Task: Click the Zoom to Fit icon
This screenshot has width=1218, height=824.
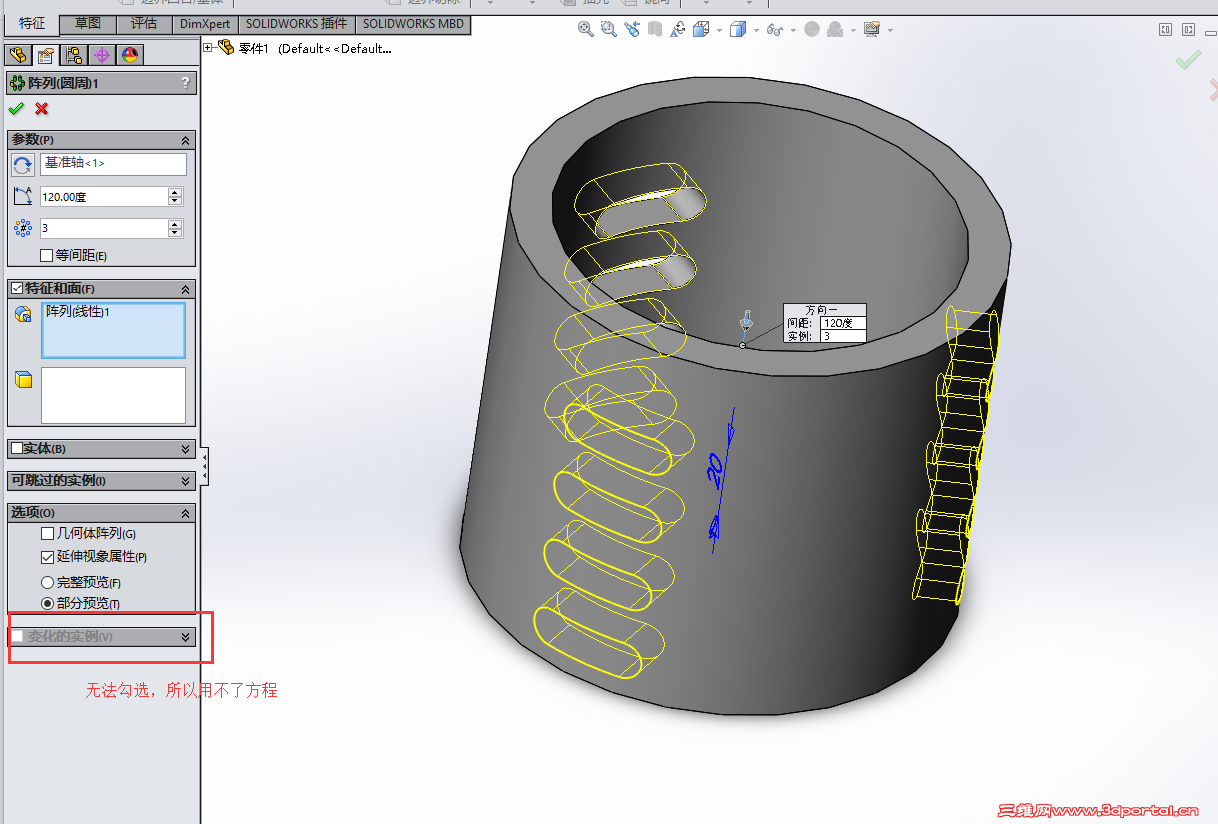Action: click(586, 29)
